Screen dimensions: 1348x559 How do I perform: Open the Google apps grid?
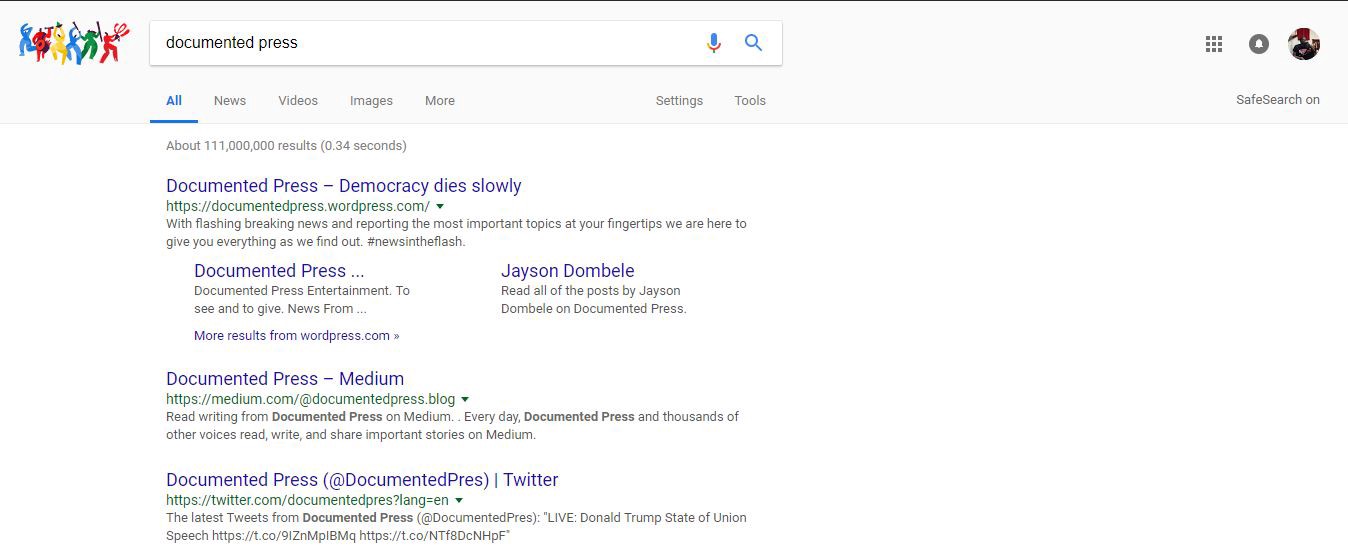coord(1214,44)
